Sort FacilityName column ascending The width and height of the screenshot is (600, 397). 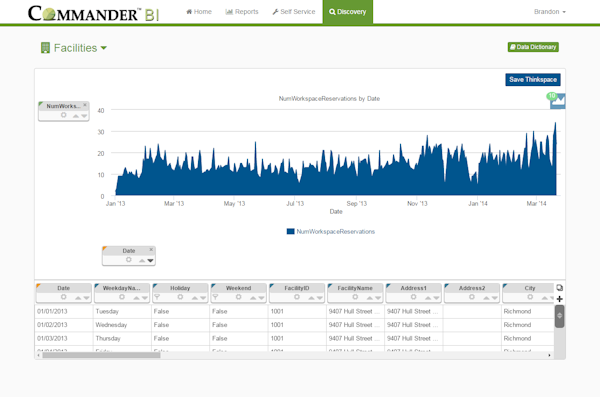coord(370,297)
